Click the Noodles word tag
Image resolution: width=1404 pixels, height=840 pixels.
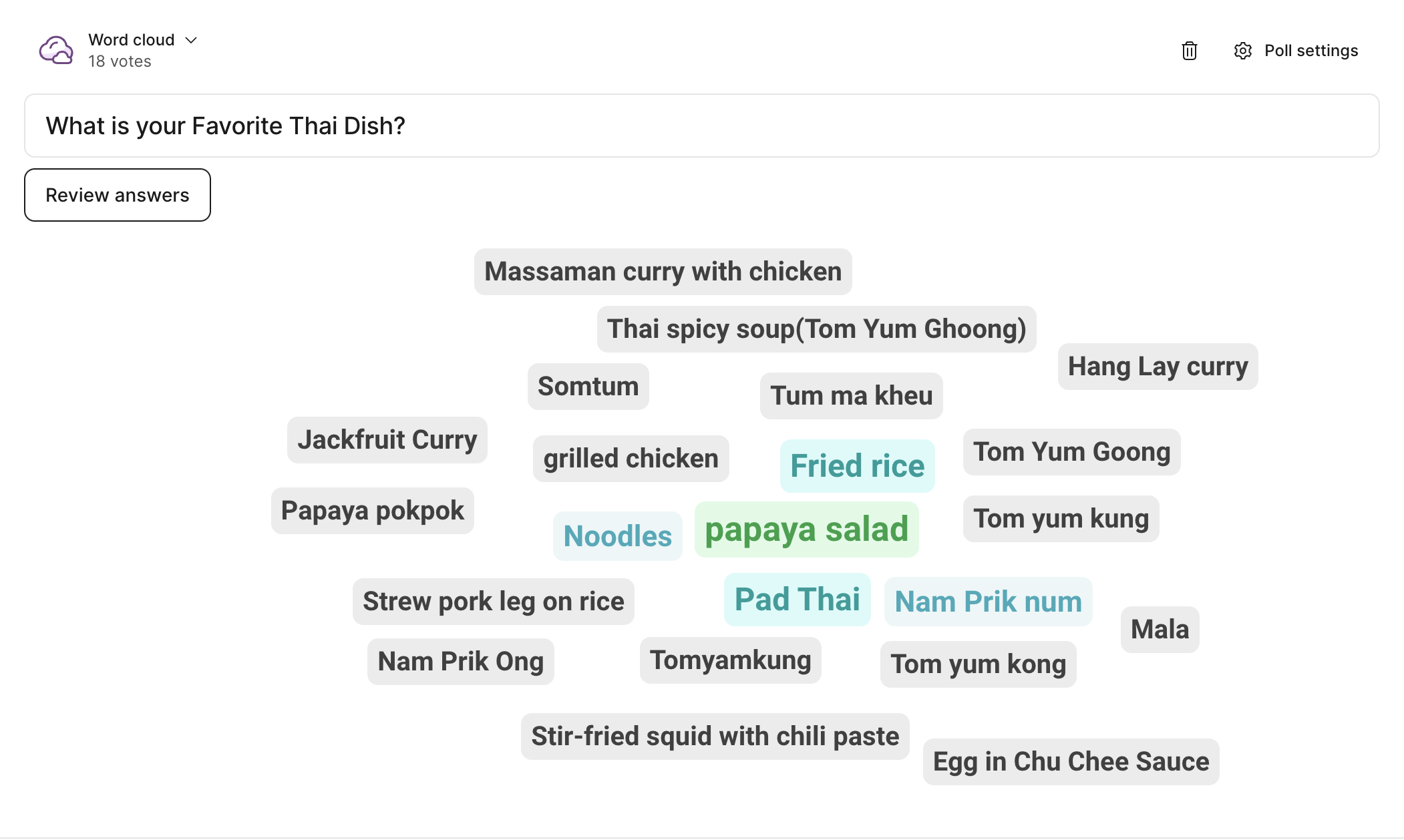click(x=617, y=536)
